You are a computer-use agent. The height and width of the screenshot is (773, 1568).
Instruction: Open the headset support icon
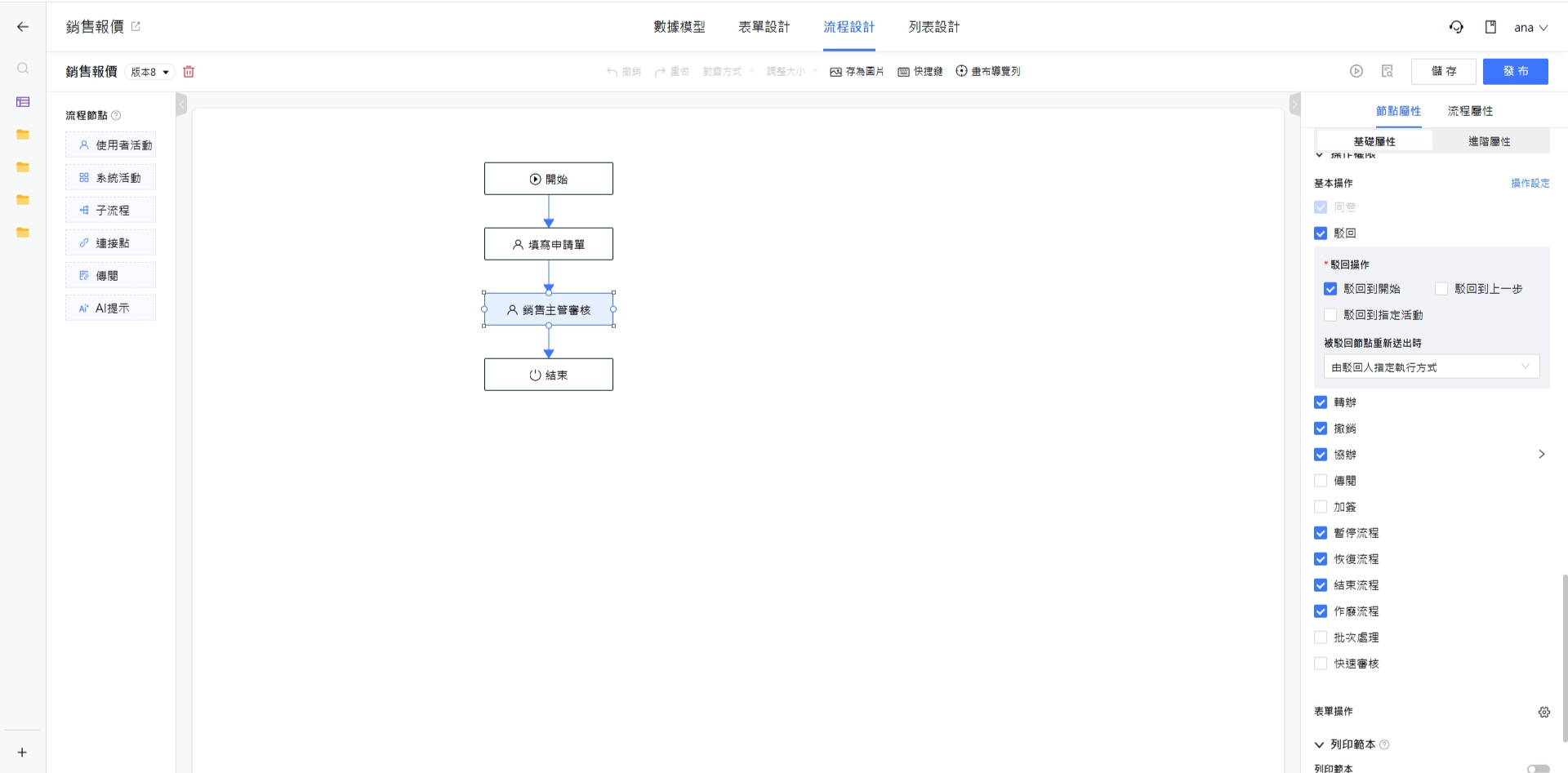[x=1456, y=27]
